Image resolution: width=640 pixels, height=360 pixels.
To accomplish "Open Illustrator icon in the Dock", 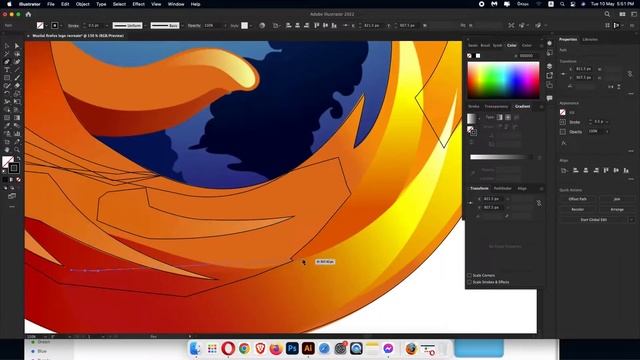I will [308, 349].
